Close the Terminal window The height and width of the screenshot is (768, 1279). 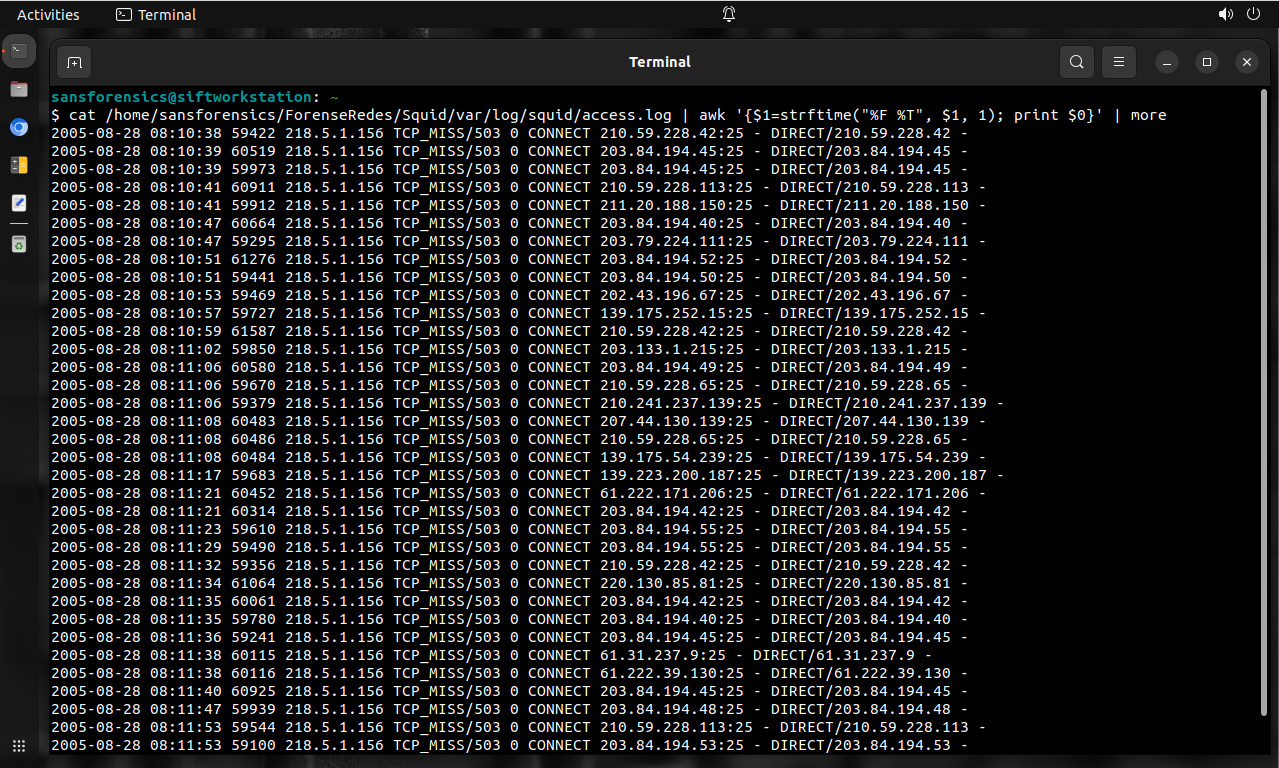click(x=1246, y=62)
